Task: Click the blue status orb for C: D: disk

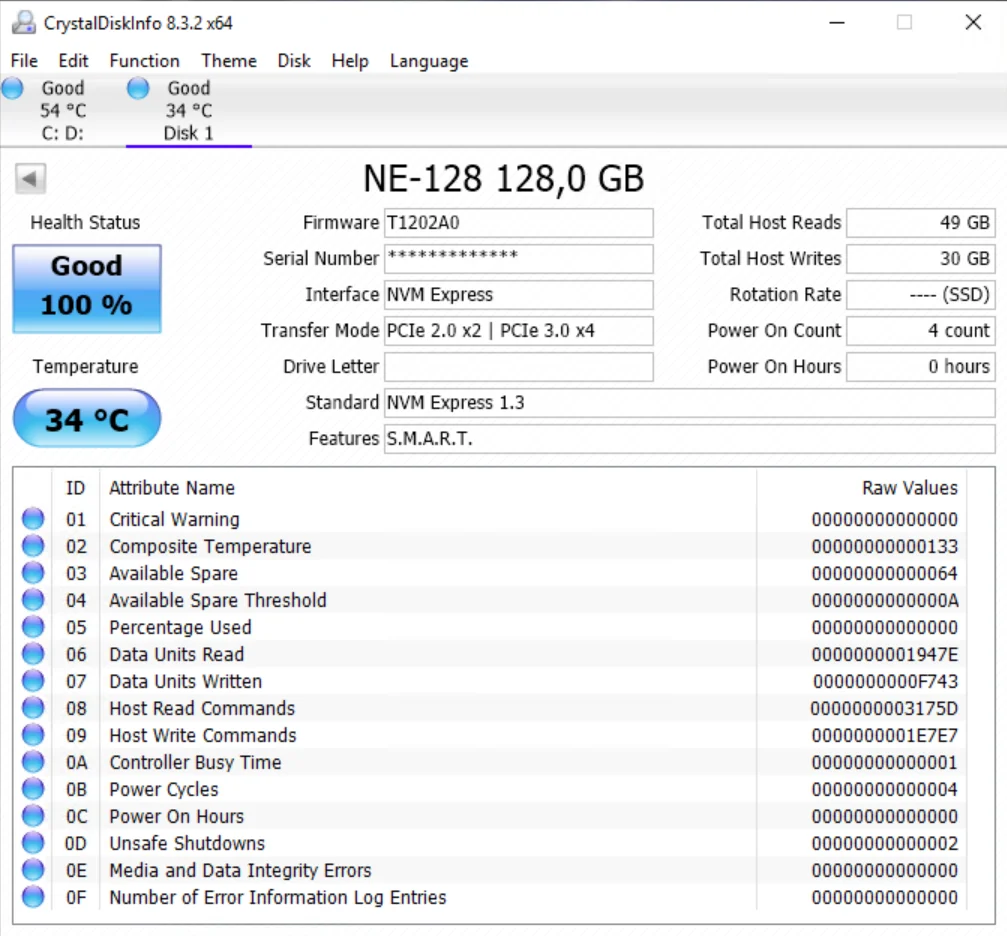Action: 13,89
